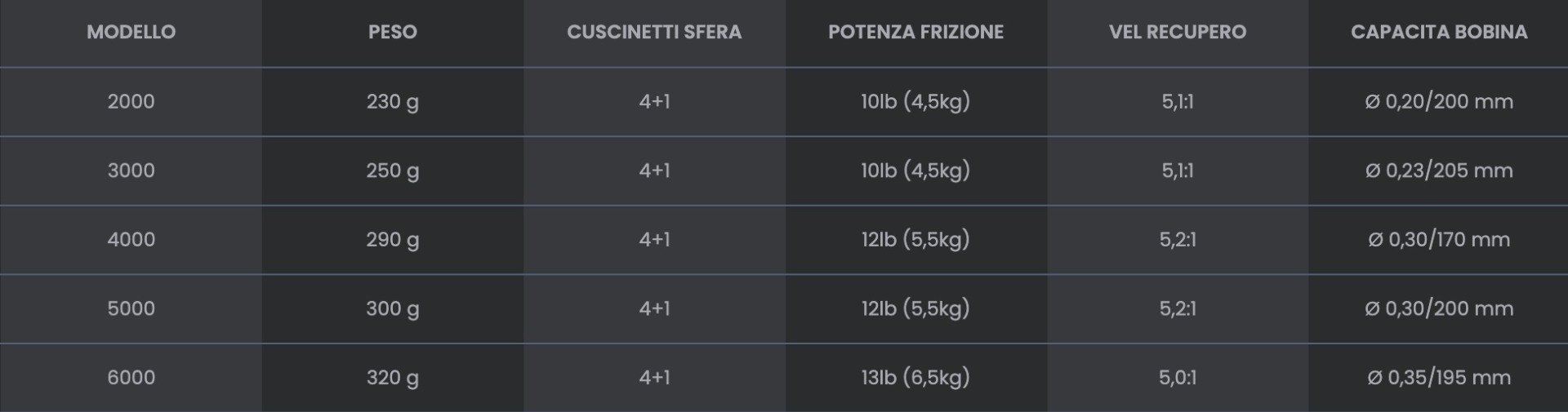Select model 2000 cell
The image size is (1568, 412).
pos(131,101)
